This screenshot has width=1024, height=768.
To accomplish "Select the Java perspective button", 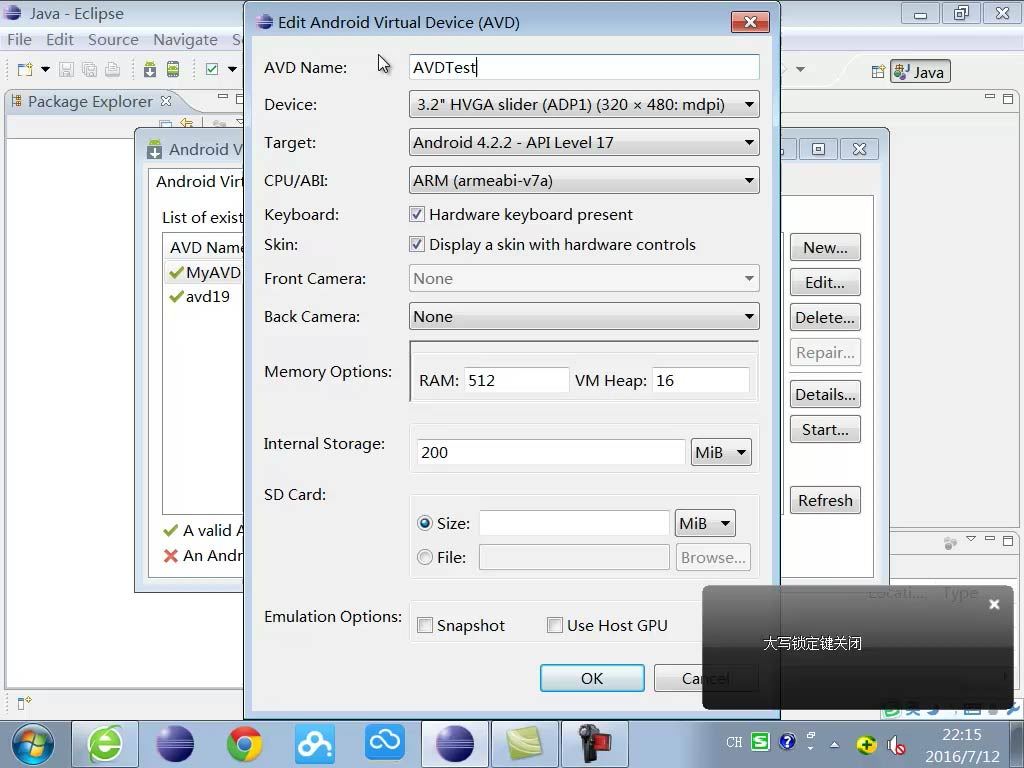I will point(920,72).
